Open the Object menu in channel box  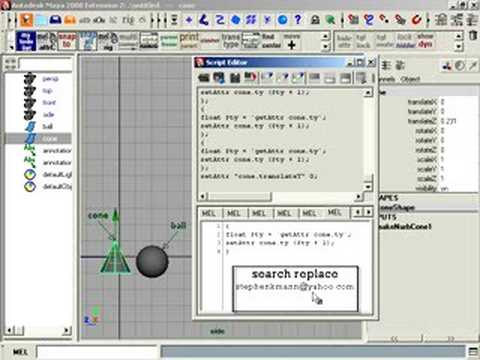410,79
